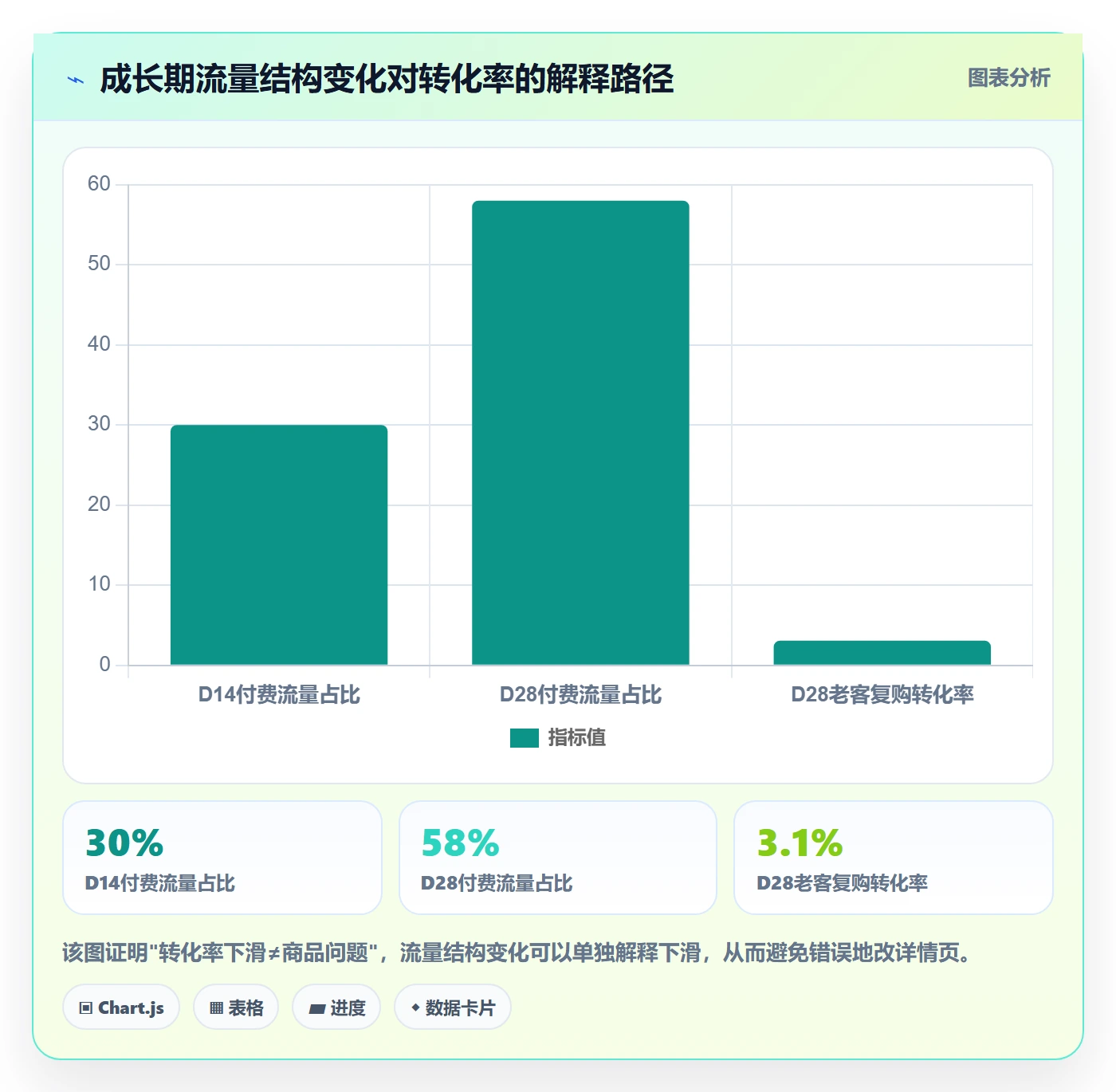Click the y-axis tick label 50
The width and height of the screenshot is (1116, 1092).
click(x=99, y=264)
